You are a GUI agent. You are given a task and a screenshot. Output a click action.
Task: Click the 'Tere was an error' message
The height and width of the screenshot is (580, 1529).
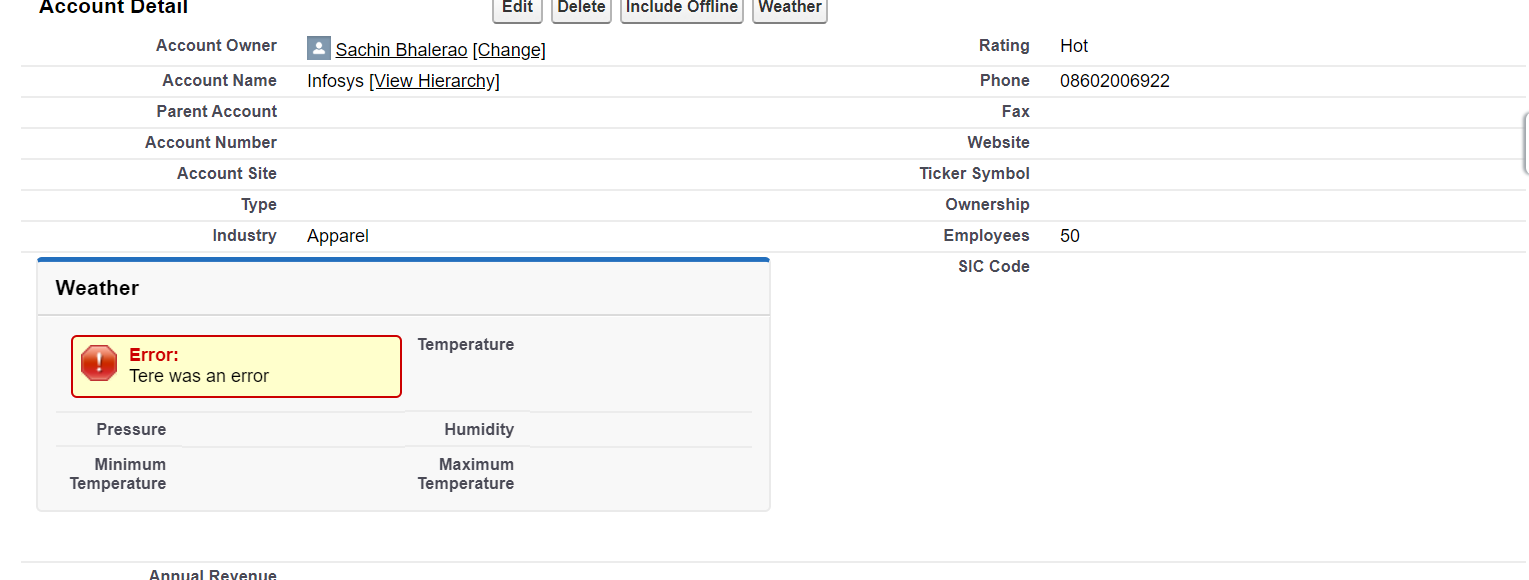coord(199,376)
